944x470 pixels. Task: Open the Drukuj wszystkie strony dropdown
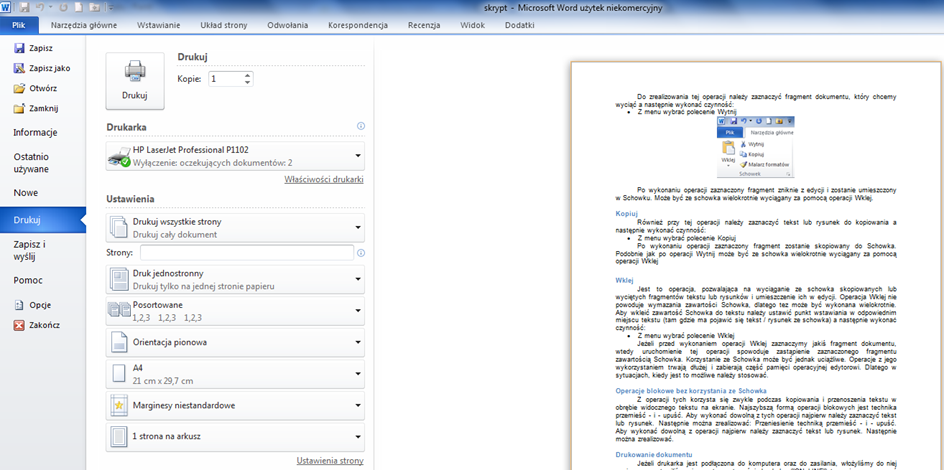pos(235,227)
